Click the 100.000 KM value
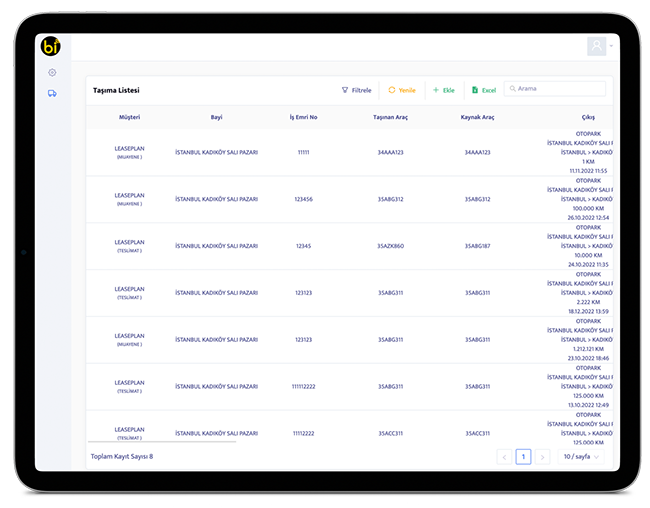Image resolution: width=650 pixels, height=508 pixels. tap(588, 209)
